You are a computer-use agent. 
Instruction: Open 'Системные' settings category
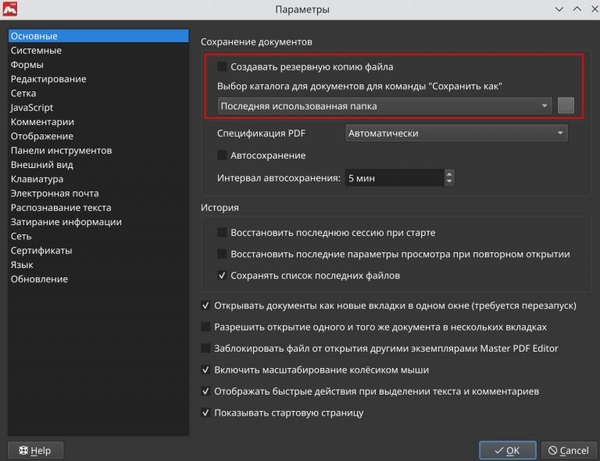99,50
